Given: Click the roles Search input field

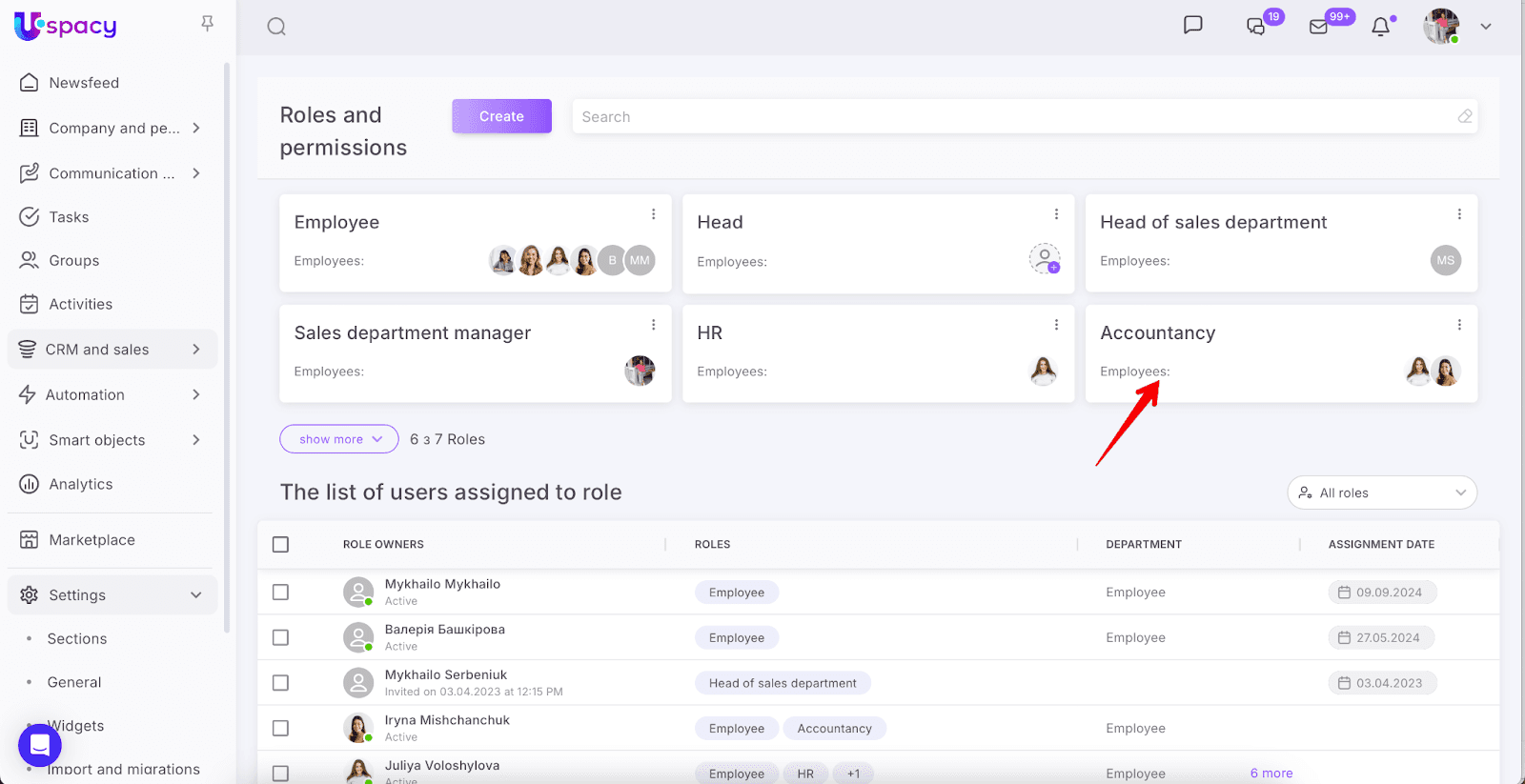Looking at the screenshot, I should pos(1015,117).
